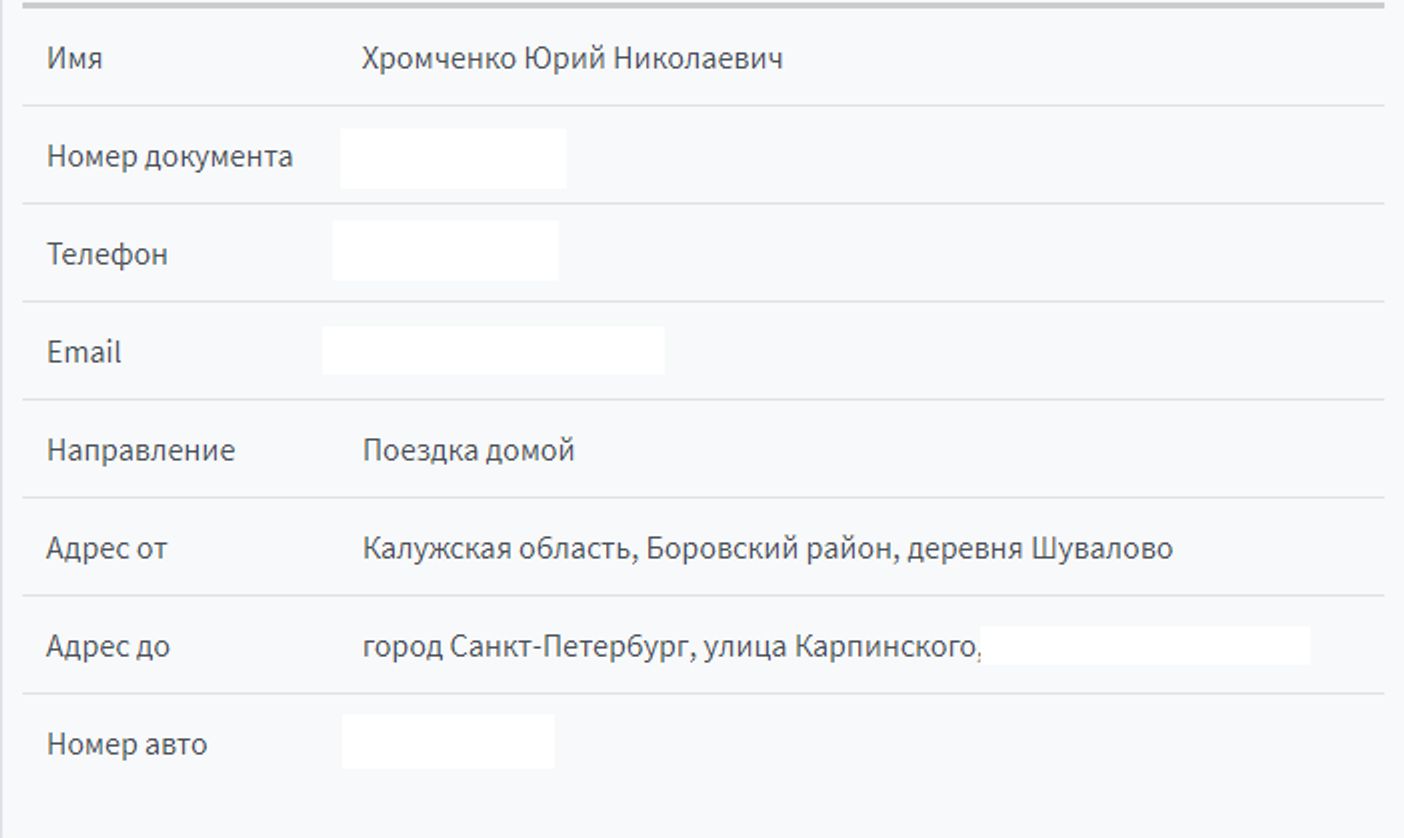
Task: Click the blank phone value box
Action: click(445, 251)
